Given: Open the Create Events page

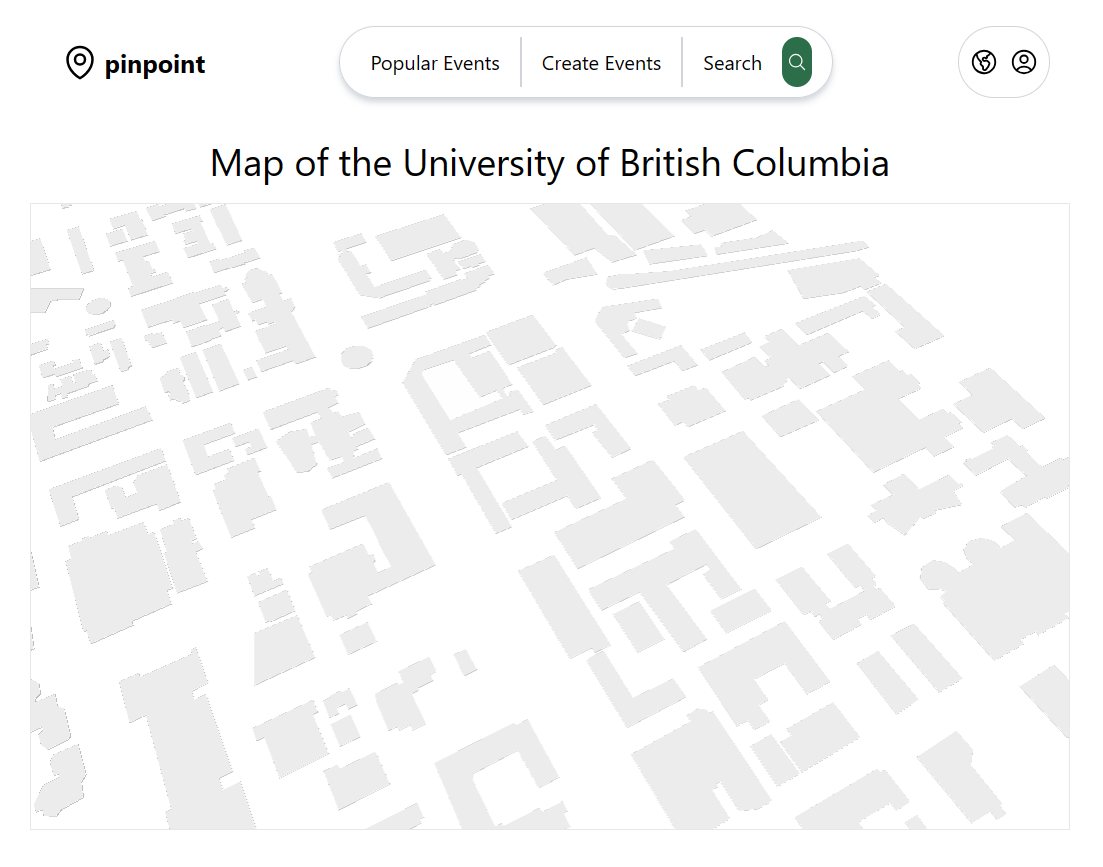Looking at the screenshot, I should coord(601,63).
